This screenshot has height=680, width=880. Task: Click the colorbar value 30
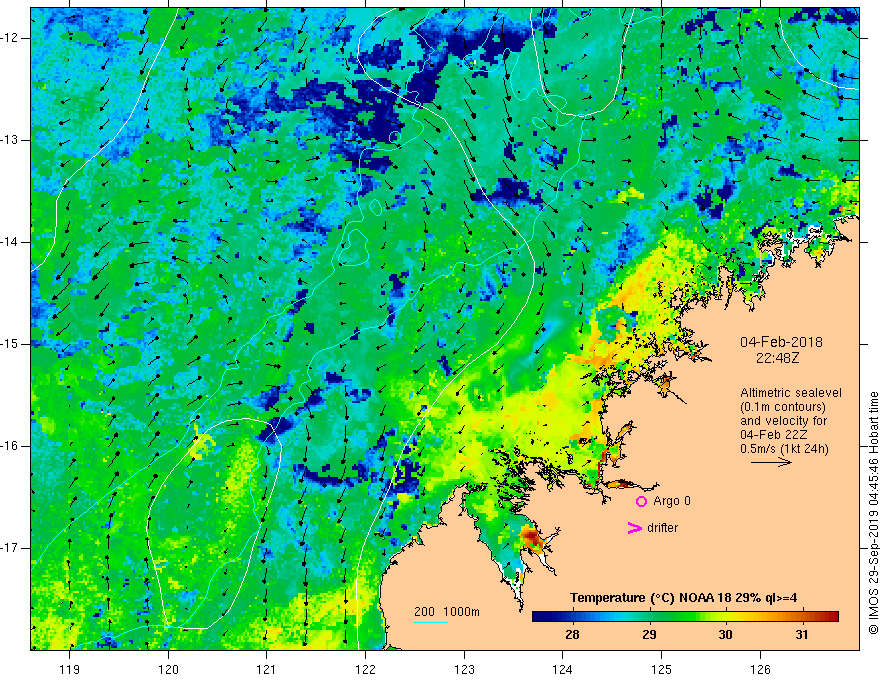coord(725,635)
